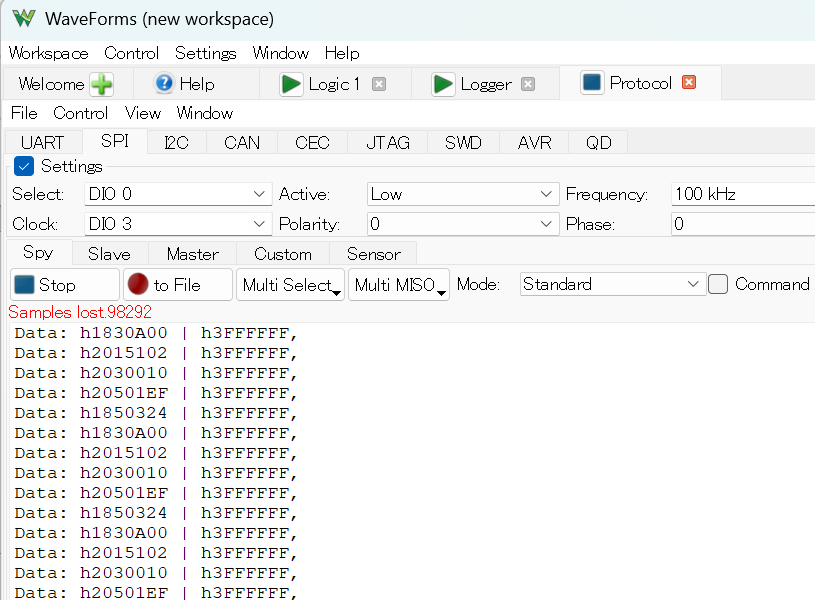Image resolution: width=815 pixels, height=600 pixels.
Task: Switch to the Sensor sub-tab
Action: pos(374,254)
